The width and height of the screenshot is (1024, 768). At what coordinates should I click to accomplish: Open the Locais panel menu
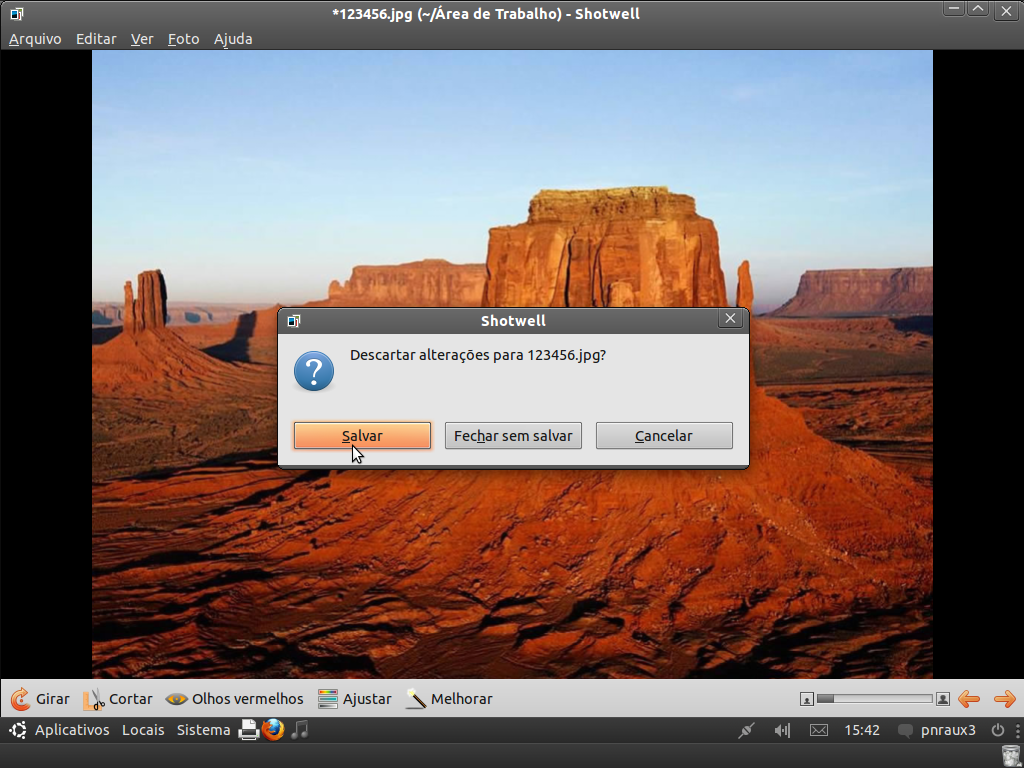point(143,730)
